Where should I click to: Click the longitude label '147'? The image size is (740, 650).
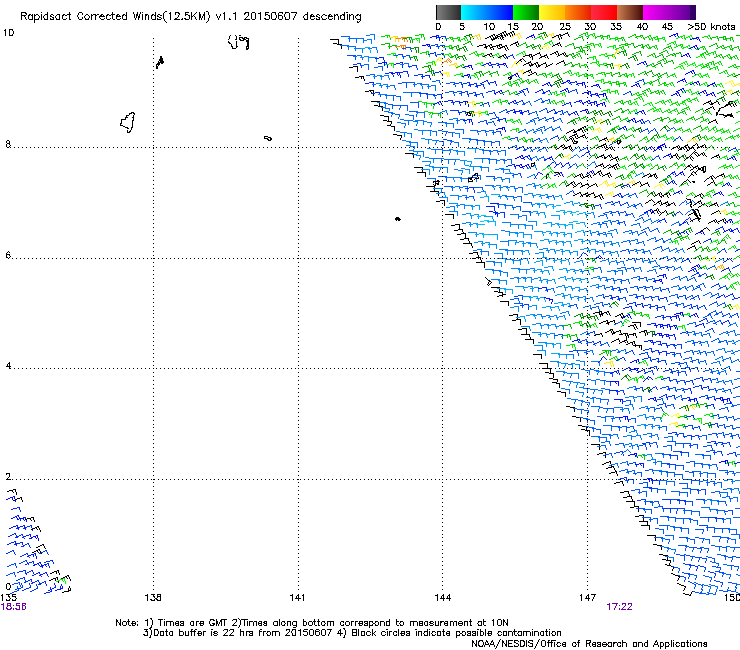point(588,598)
